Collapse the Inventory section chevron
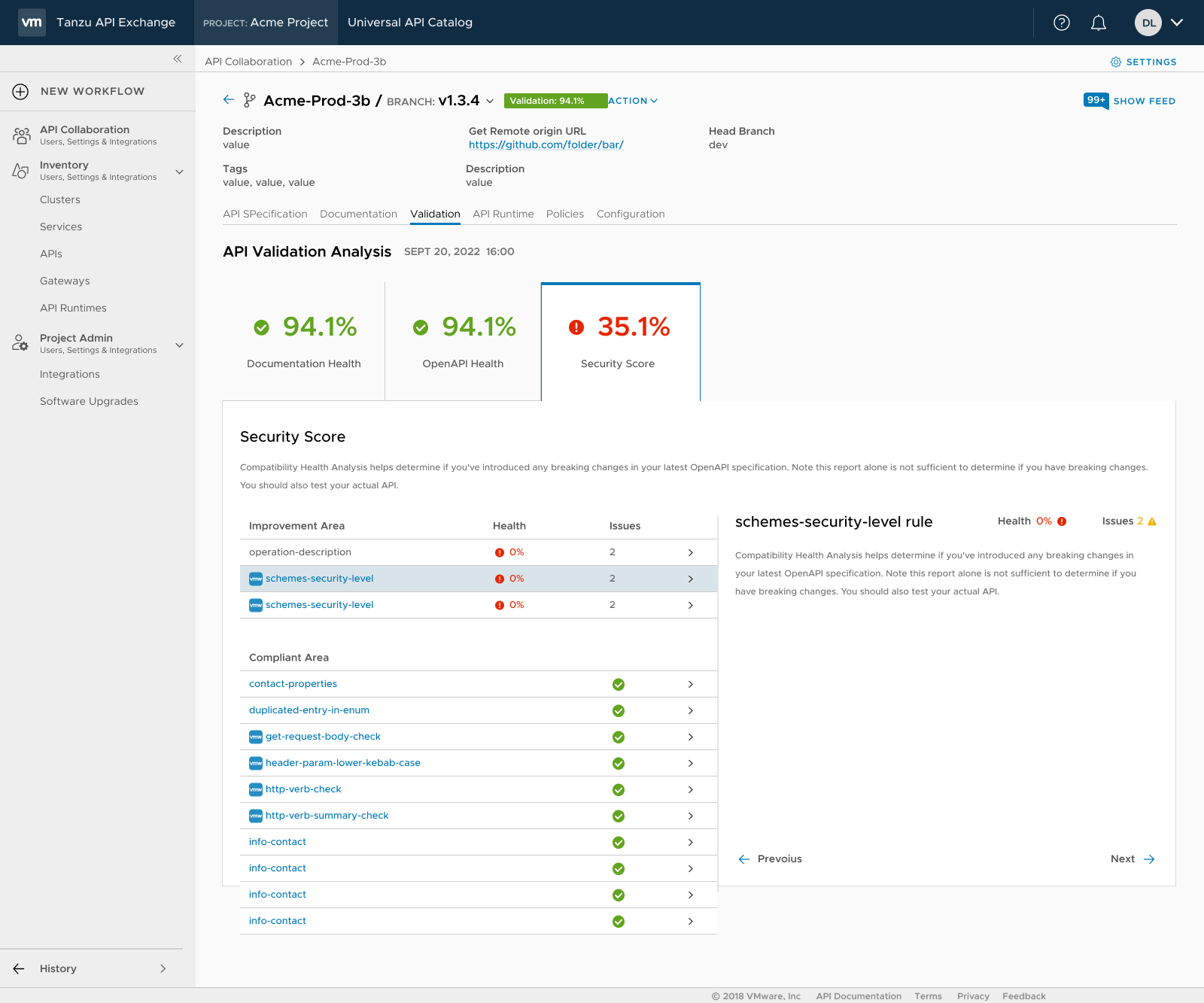This screenshot has width=1204, height=1003. [x=179, y=172]
